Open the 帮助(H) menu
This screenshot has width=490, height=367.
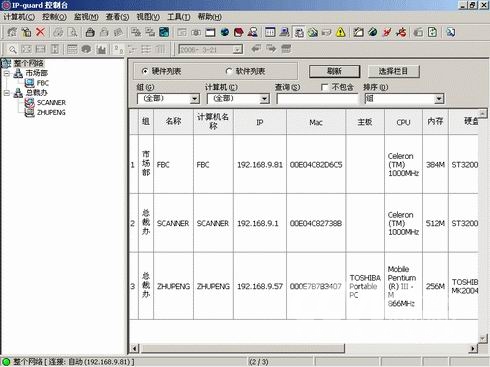click(210, 17)
